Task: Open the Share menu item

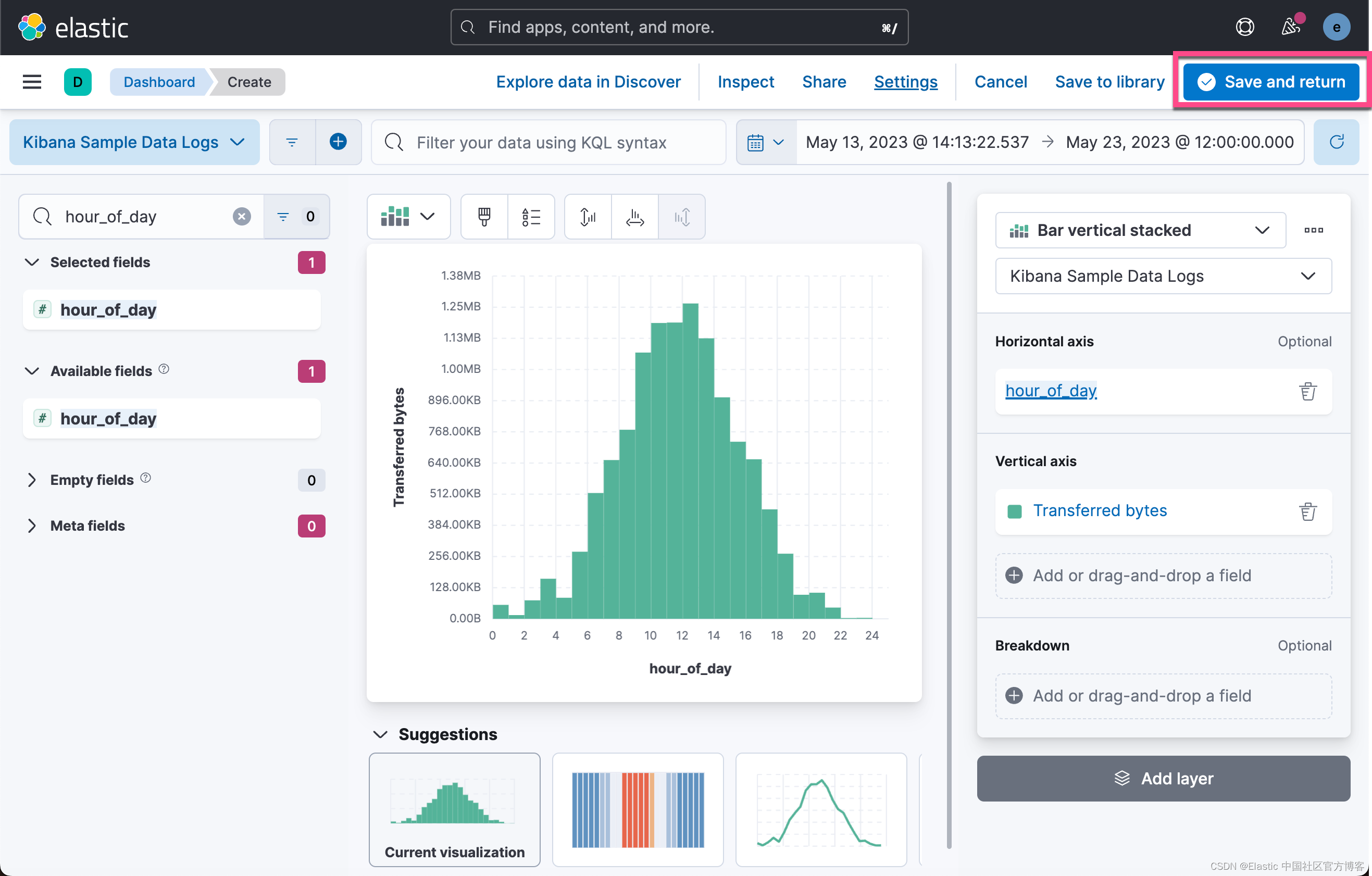Action: point(824,82)
